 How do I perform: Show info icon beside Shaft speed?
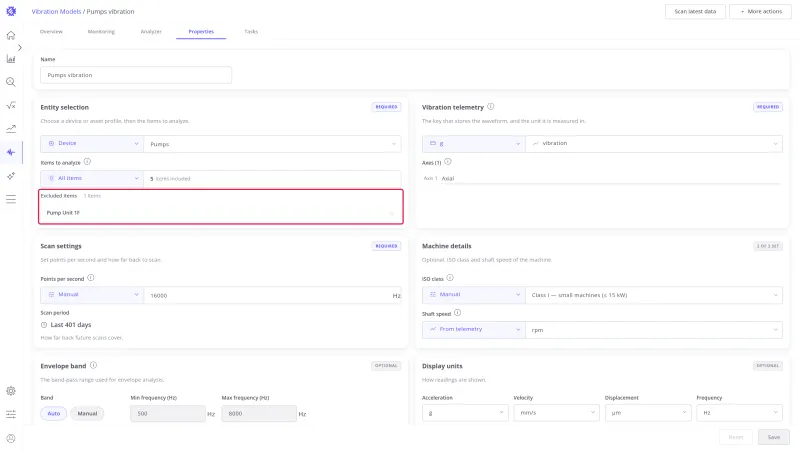(457, 313)
